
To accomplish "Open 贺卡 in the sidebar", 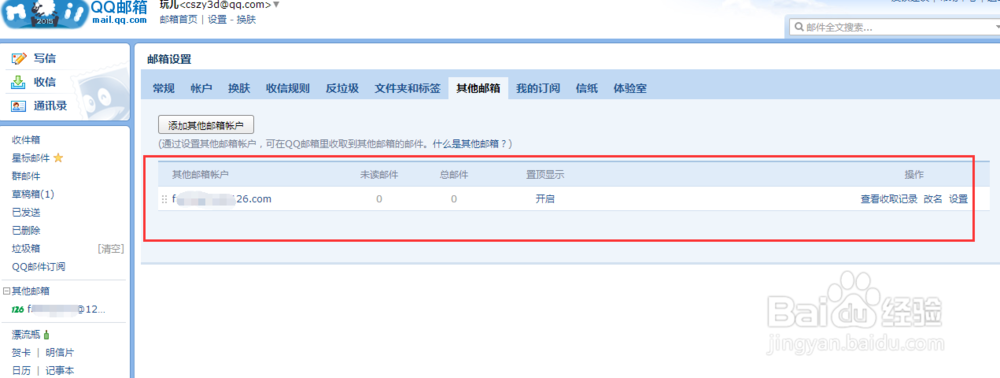I will 21,353.
